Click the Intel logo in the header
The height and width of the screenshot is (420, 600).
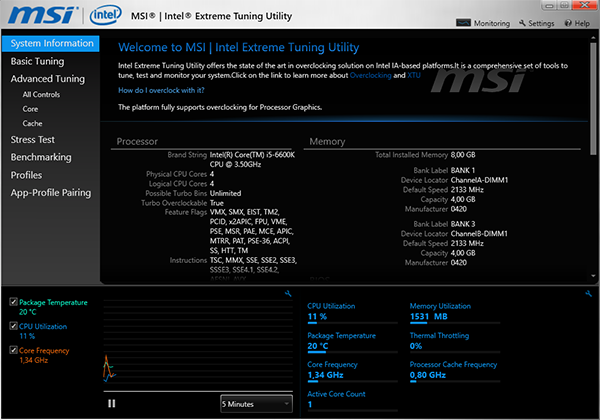tap(105, 15)
